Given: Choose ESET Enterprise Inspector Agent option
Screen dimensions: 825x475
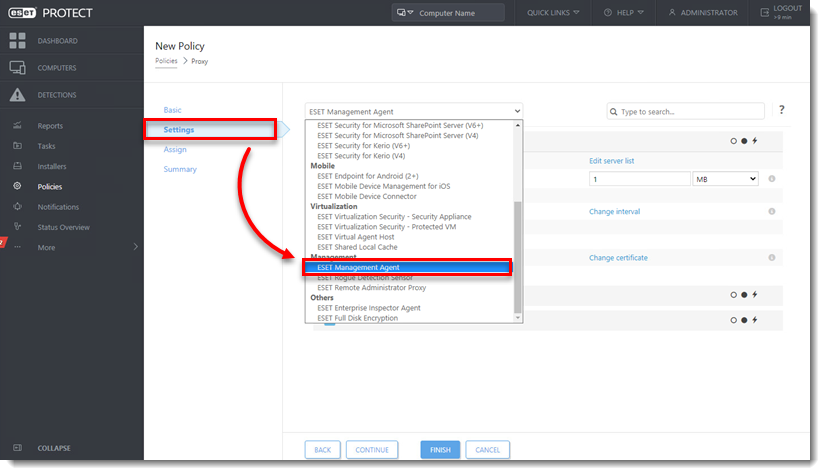Looking at the screenshot, I should (369, 308).
